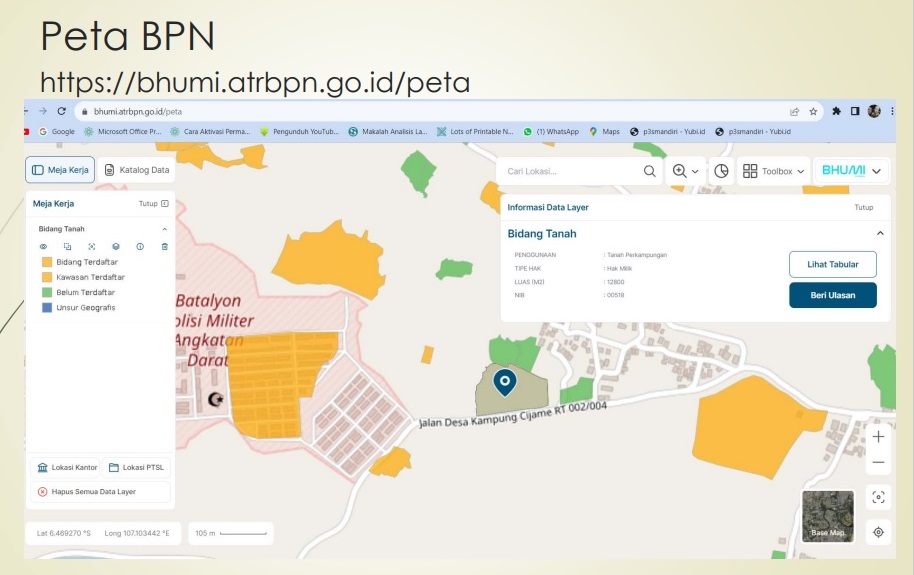Delete Bidang Tanah layer with trash icon
The height and width of the screenshot is (575, 914).
(165, 246)
